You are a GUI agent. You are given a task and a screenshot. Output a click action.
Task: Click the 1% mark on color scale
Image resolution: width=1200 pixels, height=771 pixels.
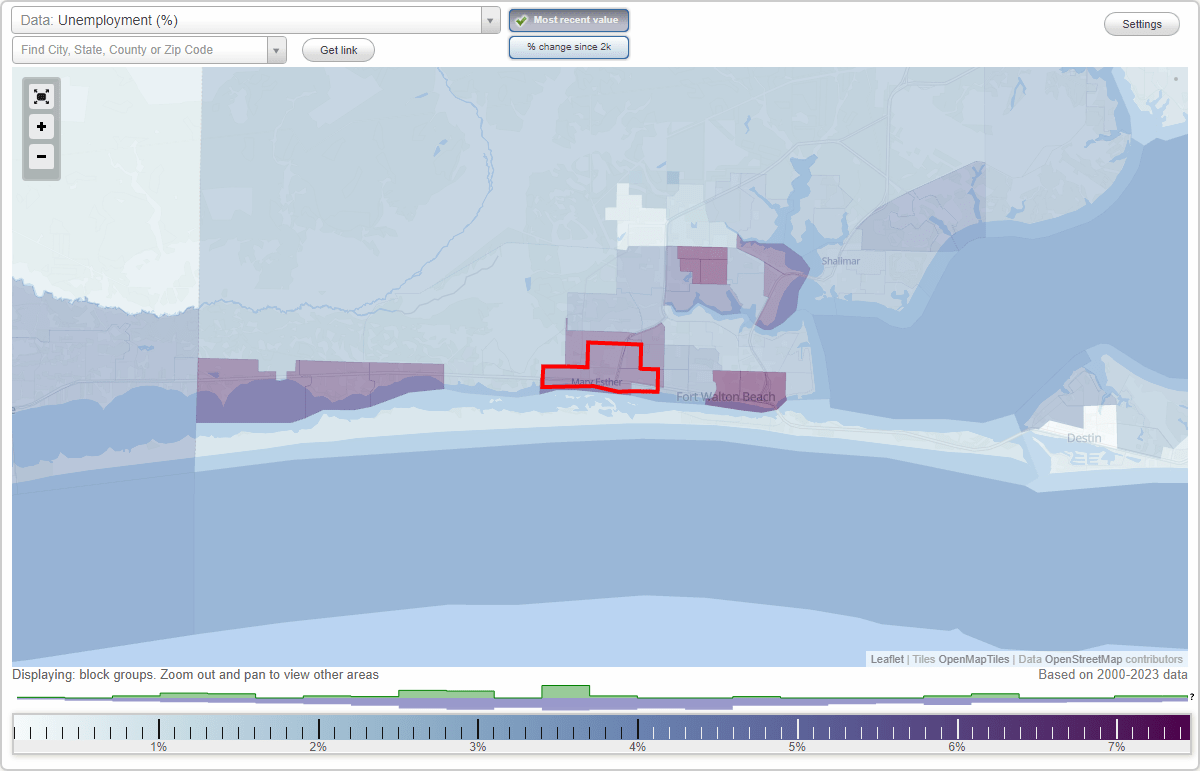point(158,746)
